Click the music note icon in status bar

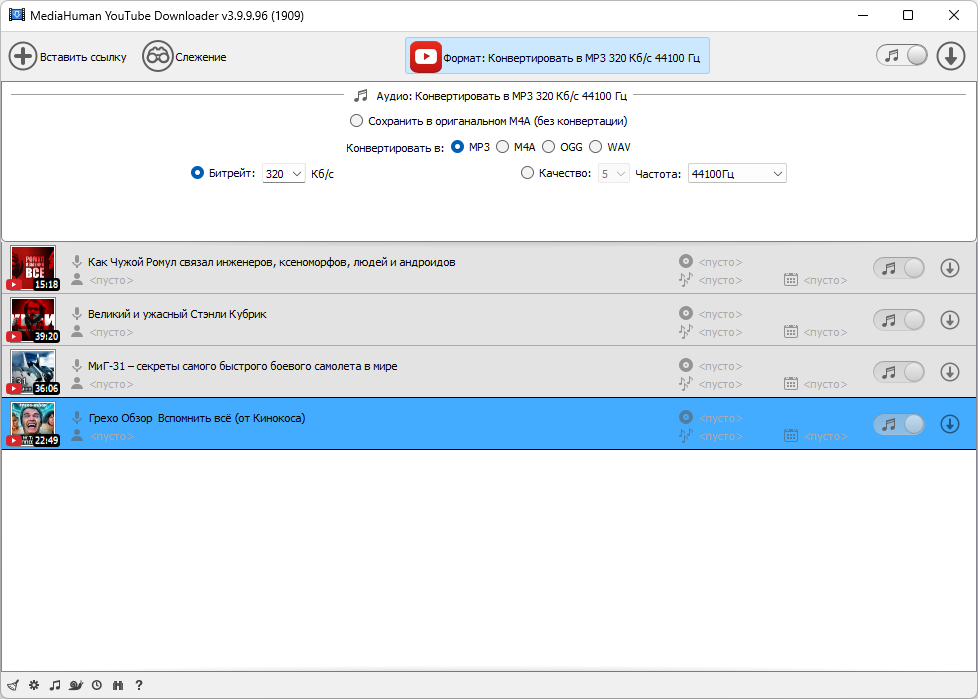(55, 685)
